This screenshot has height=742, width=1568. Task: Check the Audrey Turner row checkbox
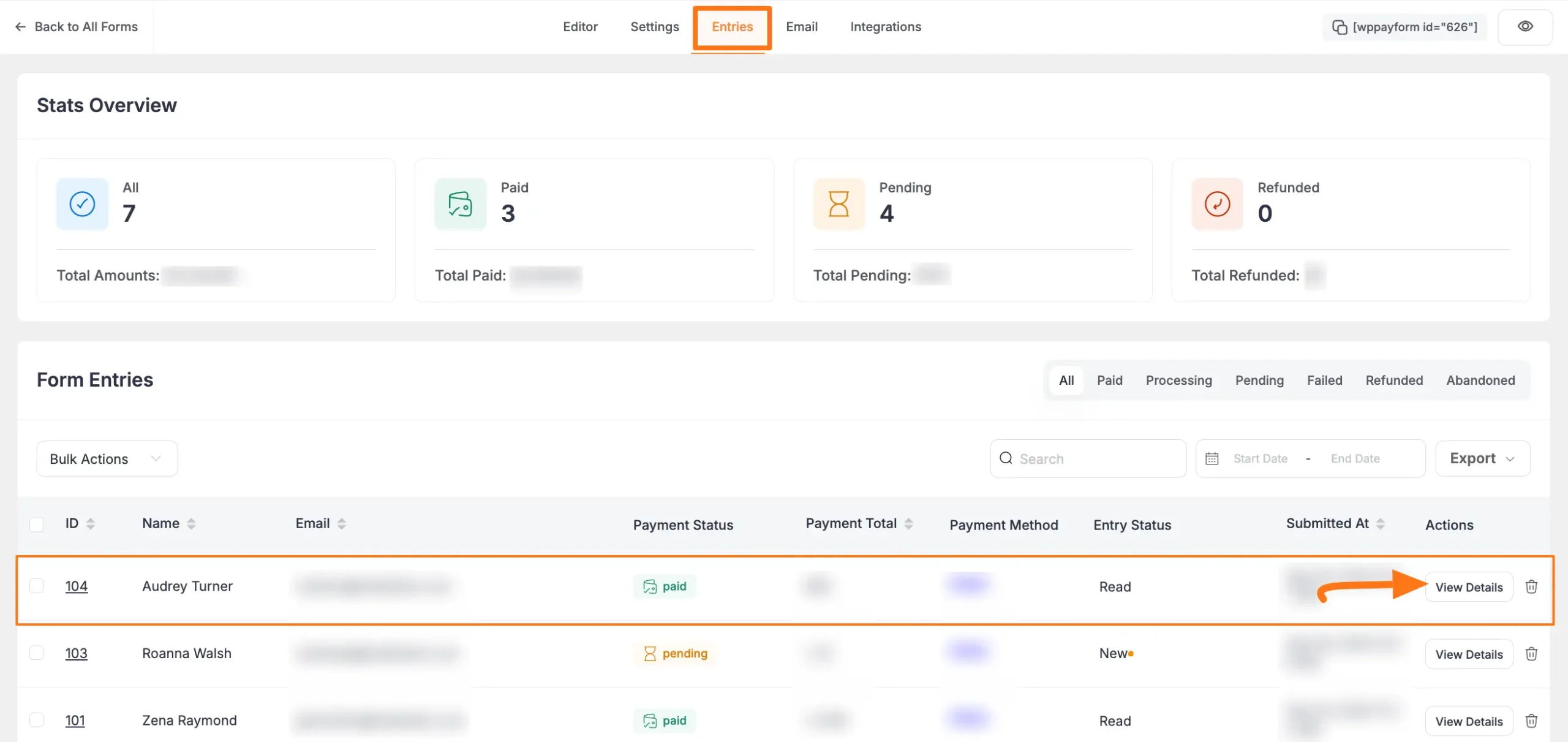(x=37, y=586)
